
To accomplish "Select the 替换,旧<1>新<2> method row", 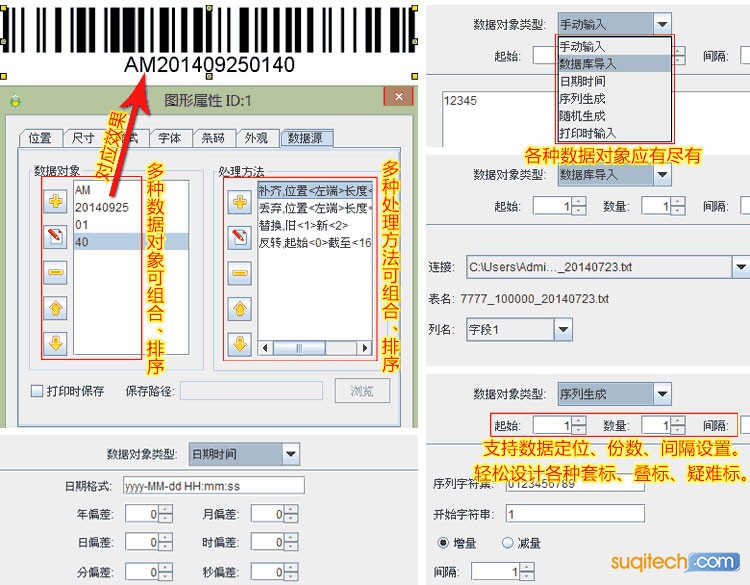I will [x=315, y=225].
